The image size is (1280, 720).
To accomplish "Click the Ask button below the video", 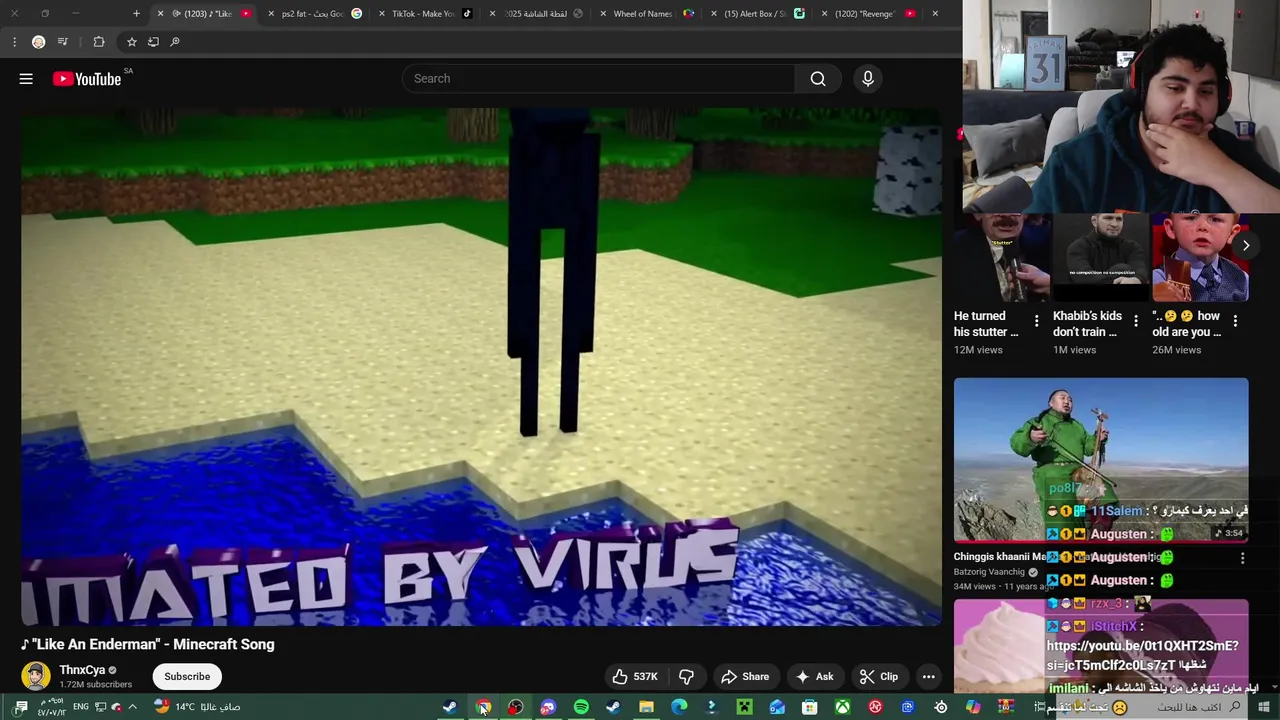I will (x=814, y=677).
